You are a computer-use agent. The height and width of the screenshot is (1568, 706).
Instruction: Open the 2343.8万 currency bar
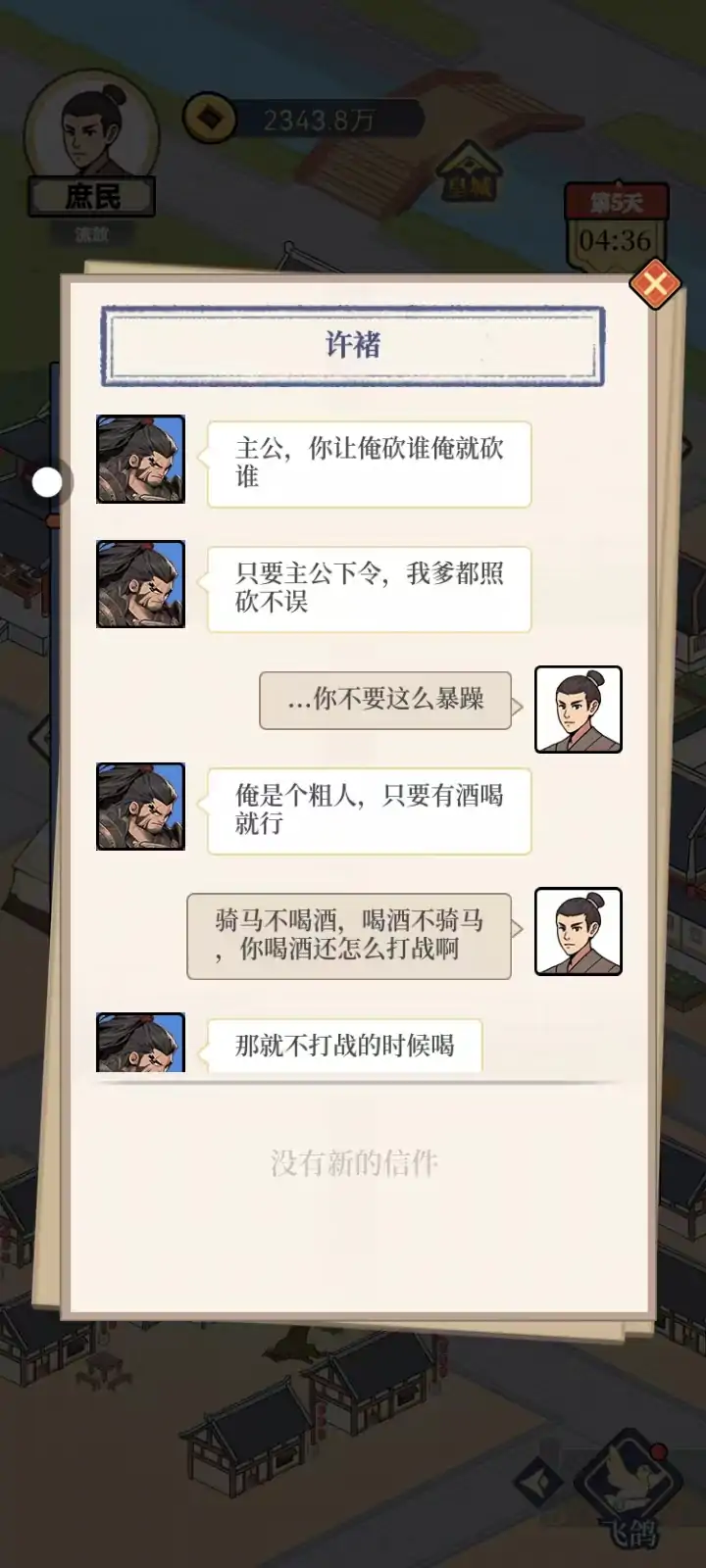click(304, 120)
